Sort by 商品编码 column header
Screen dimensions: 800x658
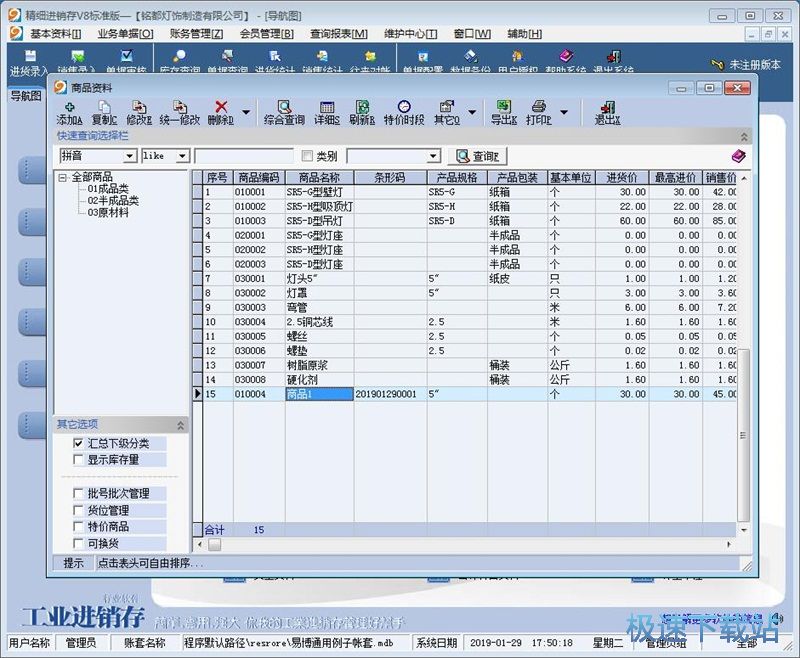(x=259, y=178)
